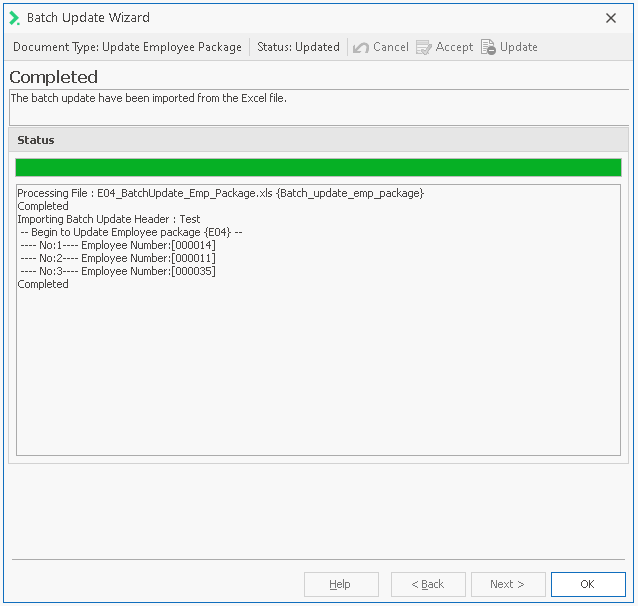Select the Importing Batch Update Header log line
Viewport: 638px width, 606px height.
coord(109,219)
